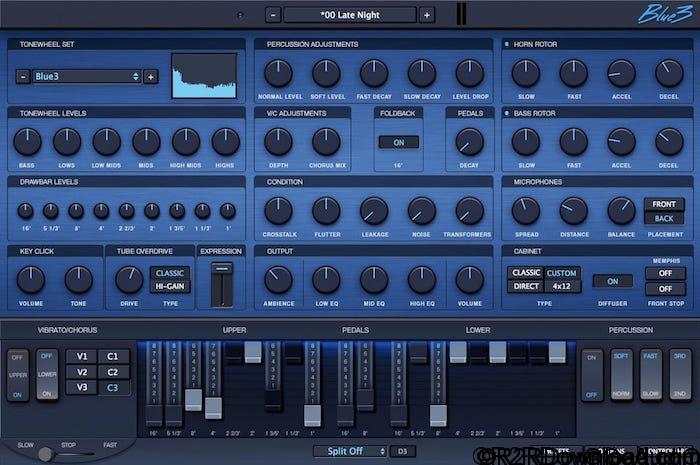Choose the CLASSIC tube overdrive type
The image size is (700, 465).
(x=170, y=273)
